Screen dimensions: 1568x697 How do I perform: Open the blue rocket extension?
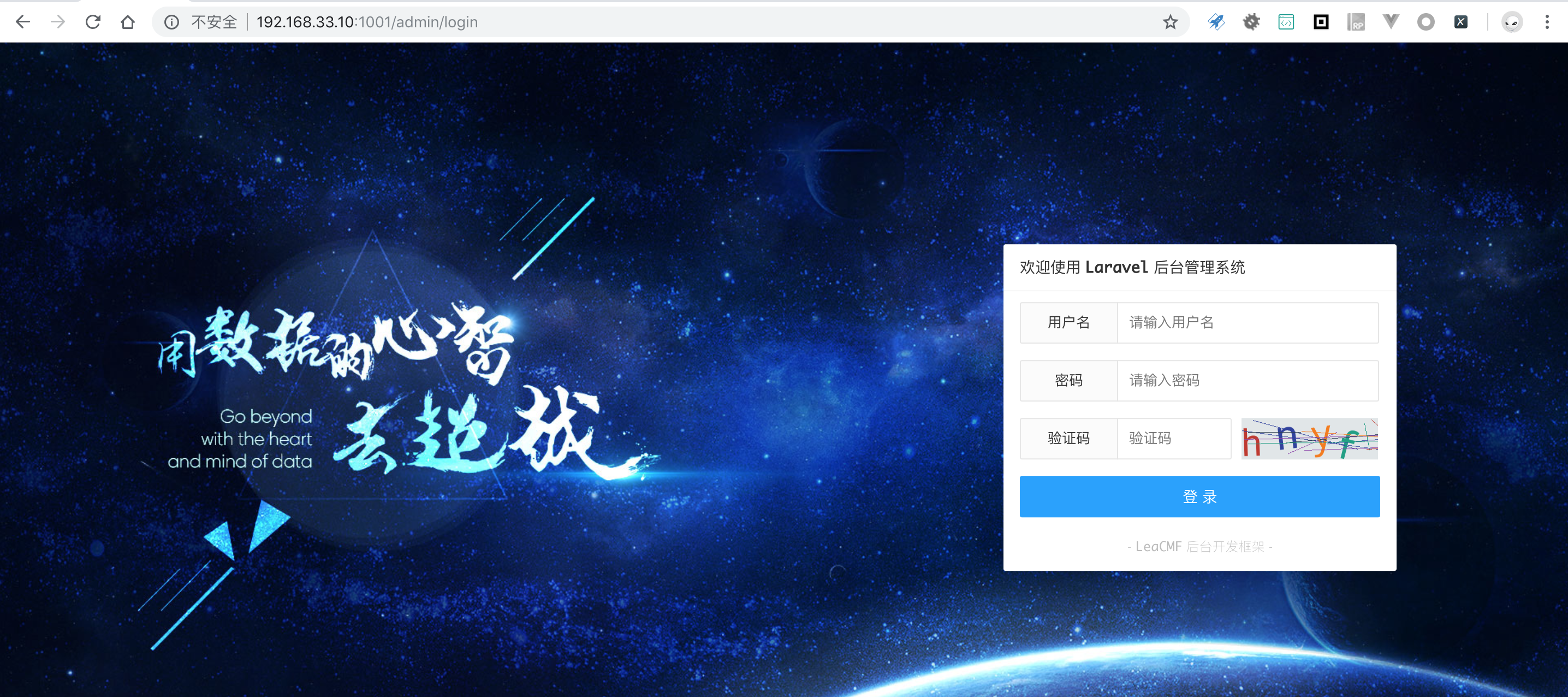click(1215, 22)
